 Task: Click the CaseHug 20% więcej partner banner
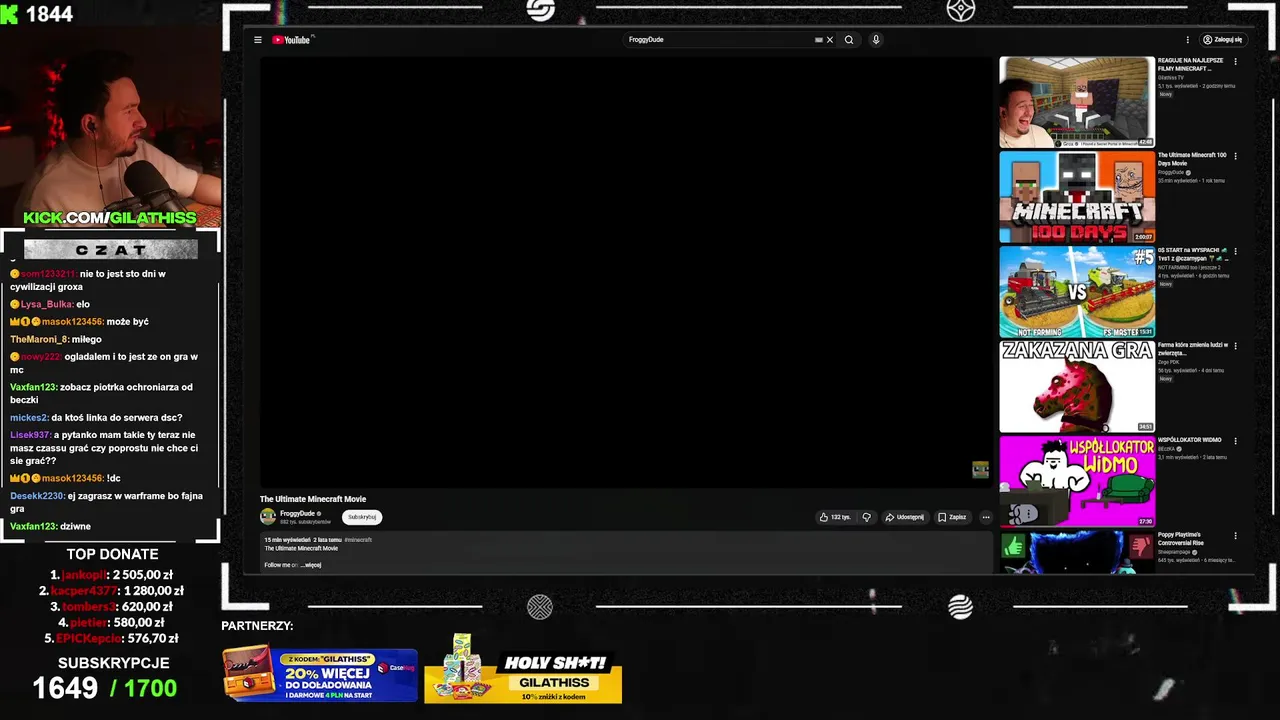(x=320, y=675)
